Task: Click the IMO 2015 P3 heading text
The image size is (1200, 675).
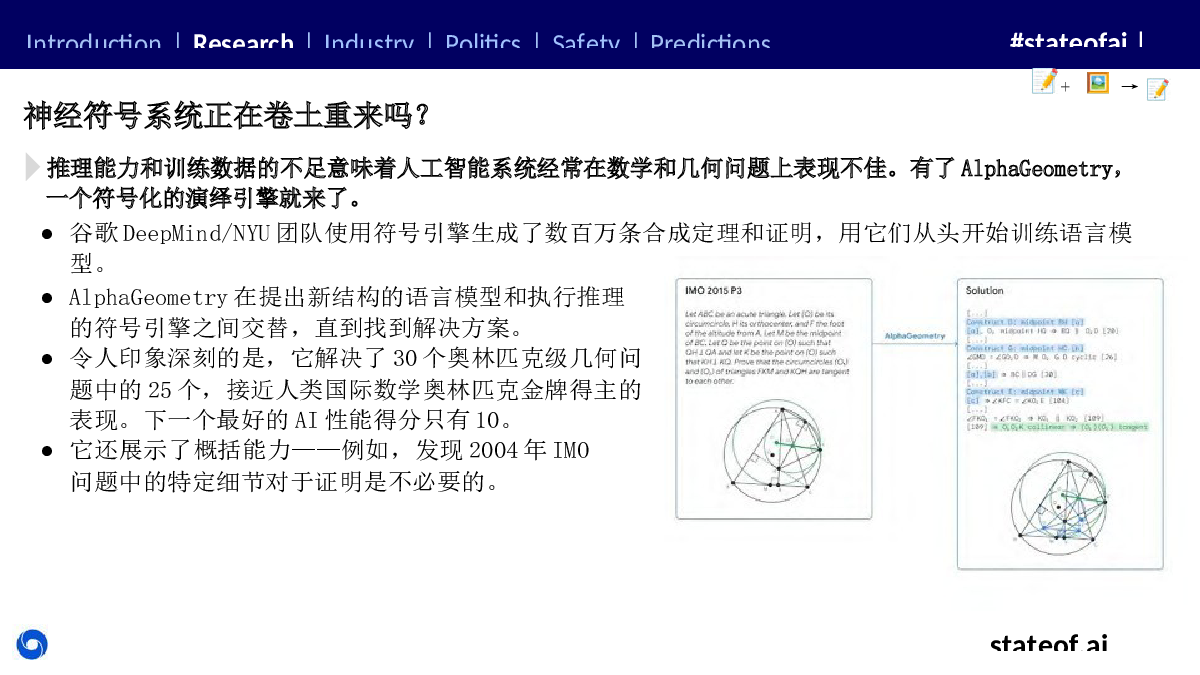Action: (713, 290)
